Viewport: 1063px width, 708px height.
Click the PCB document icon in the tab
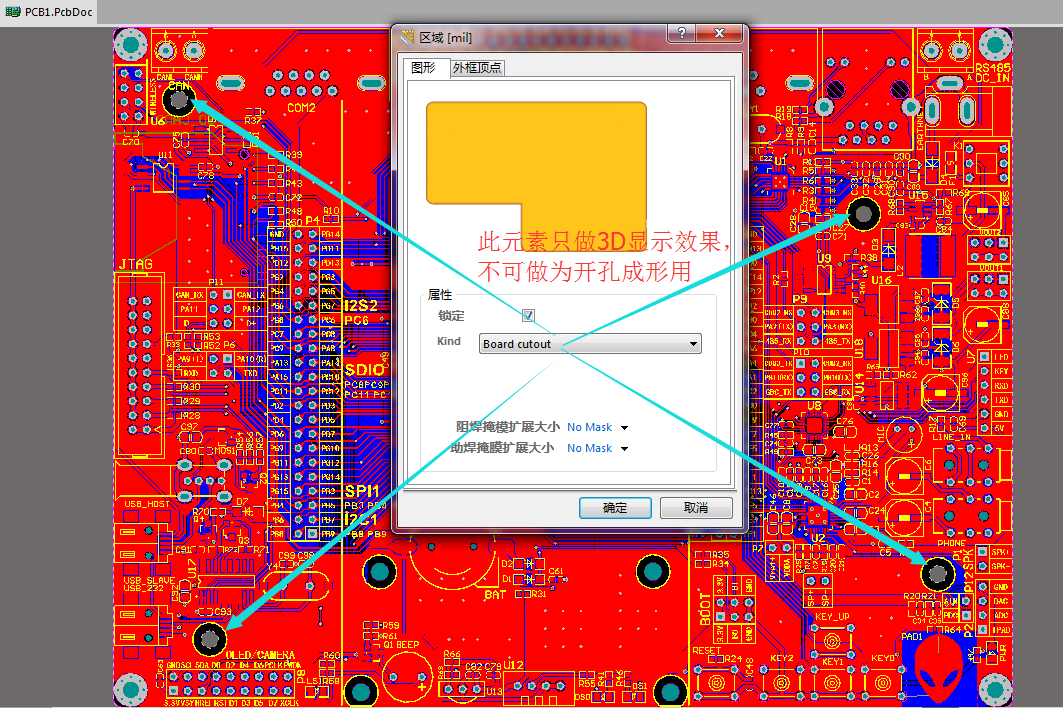click(13, 12)
